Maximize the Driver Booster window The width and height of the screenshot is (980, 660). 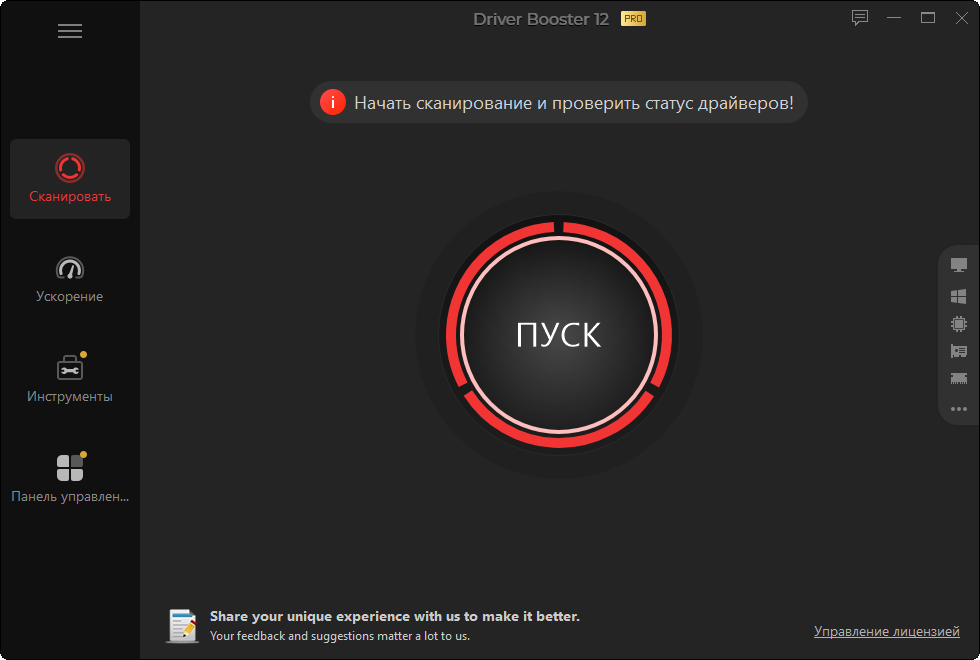[928, 18]
